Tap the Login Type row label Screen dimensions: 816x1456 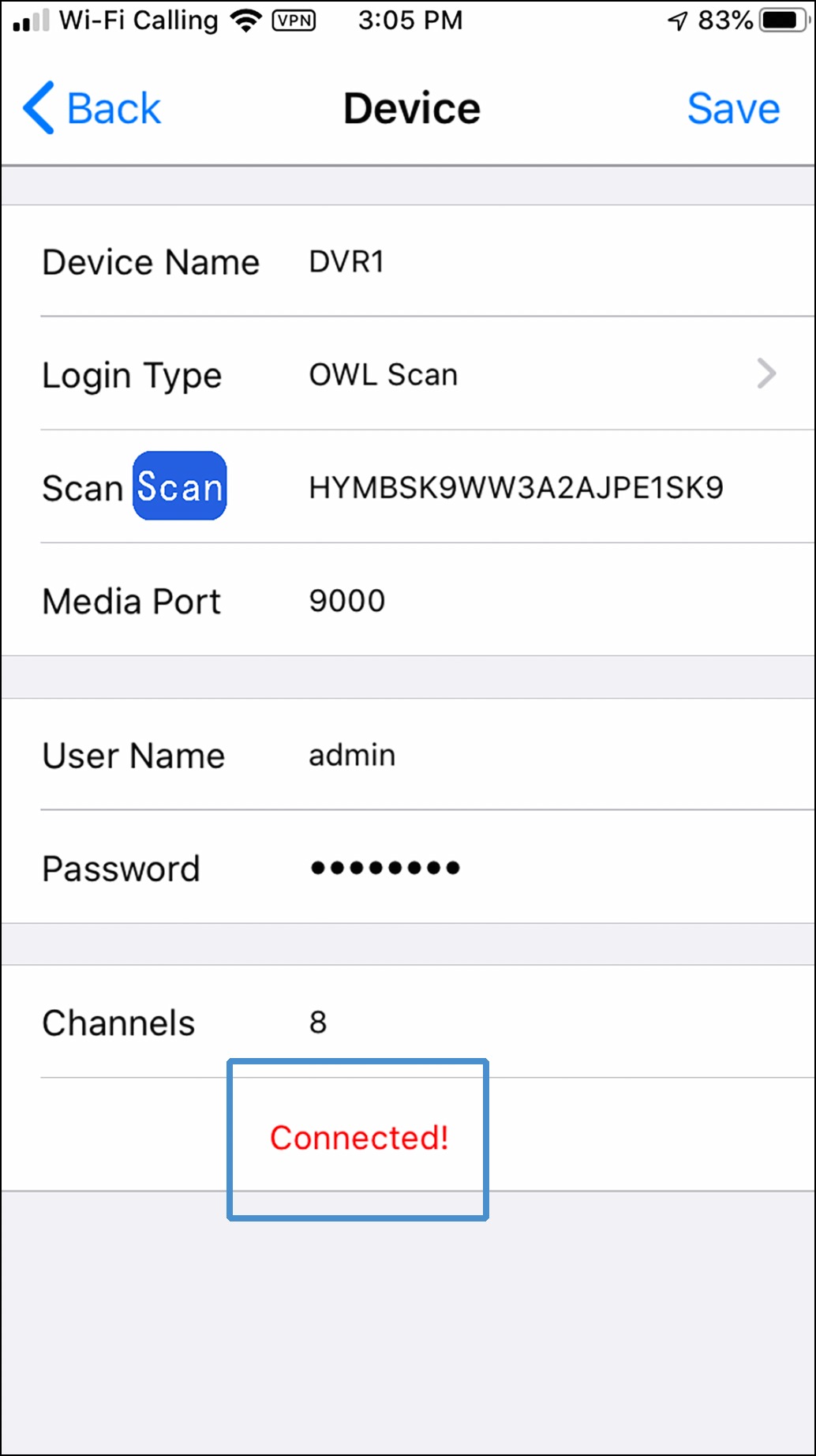point(132,376)
